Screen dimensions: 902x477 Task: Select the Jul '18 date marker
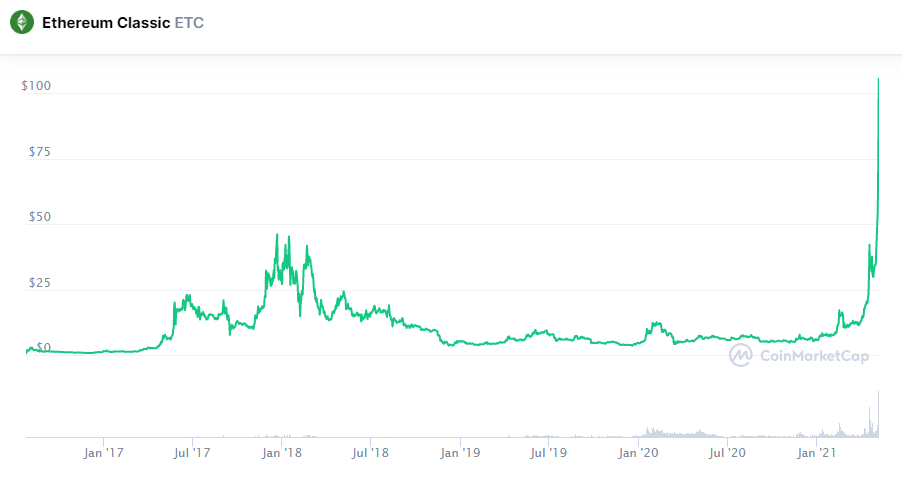[x=370, y=454]
